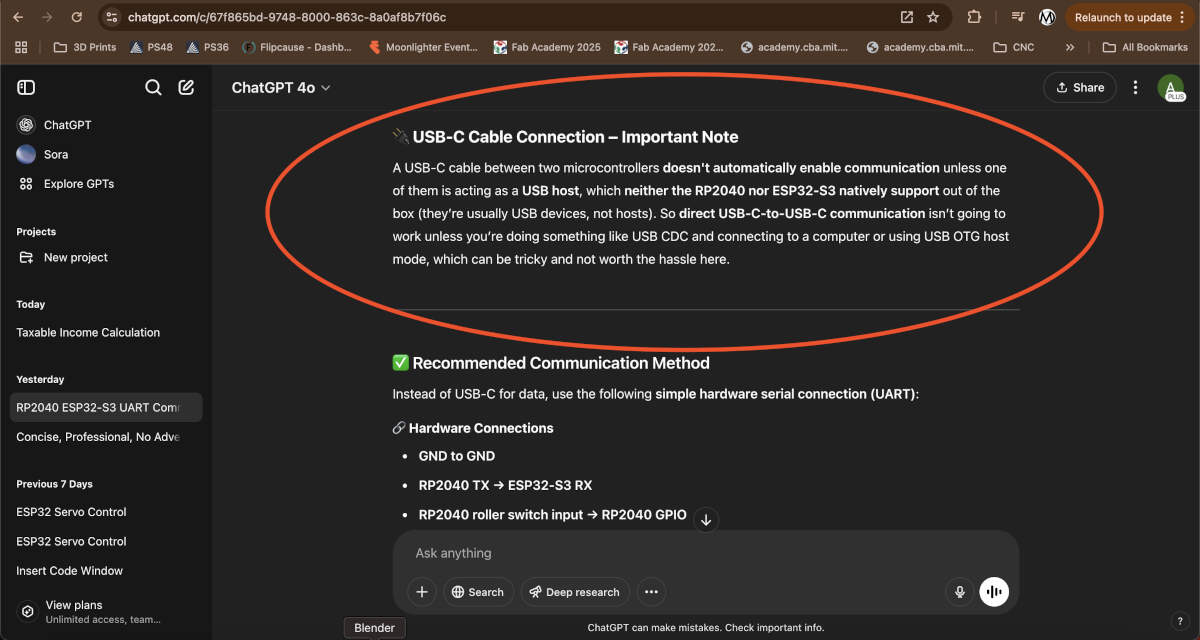The height and width of the screenshot is (640, 1200).
Task: Click the plus attach button in composer
Action: [x=422, y=592]
